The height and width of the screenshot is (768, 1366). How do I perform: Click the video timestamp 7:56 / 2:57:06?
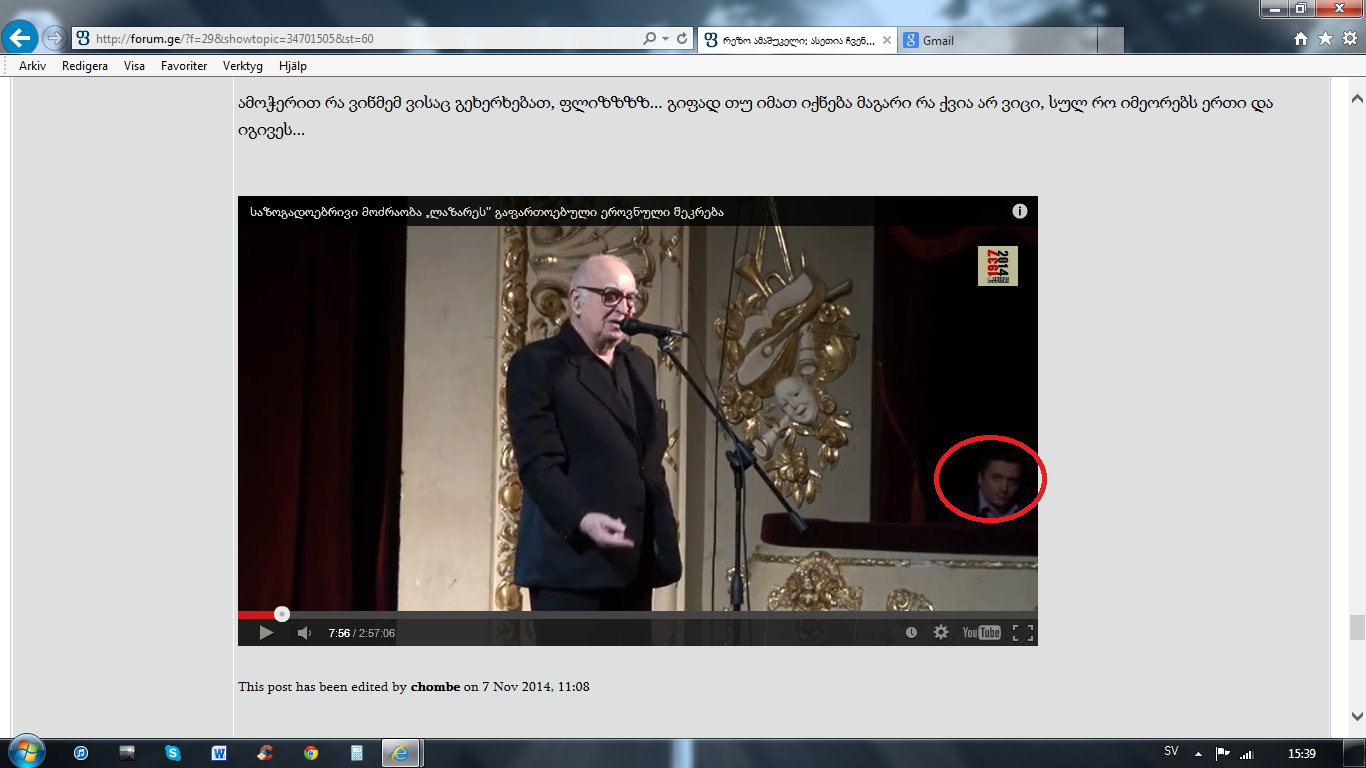[x=362, y=633]
